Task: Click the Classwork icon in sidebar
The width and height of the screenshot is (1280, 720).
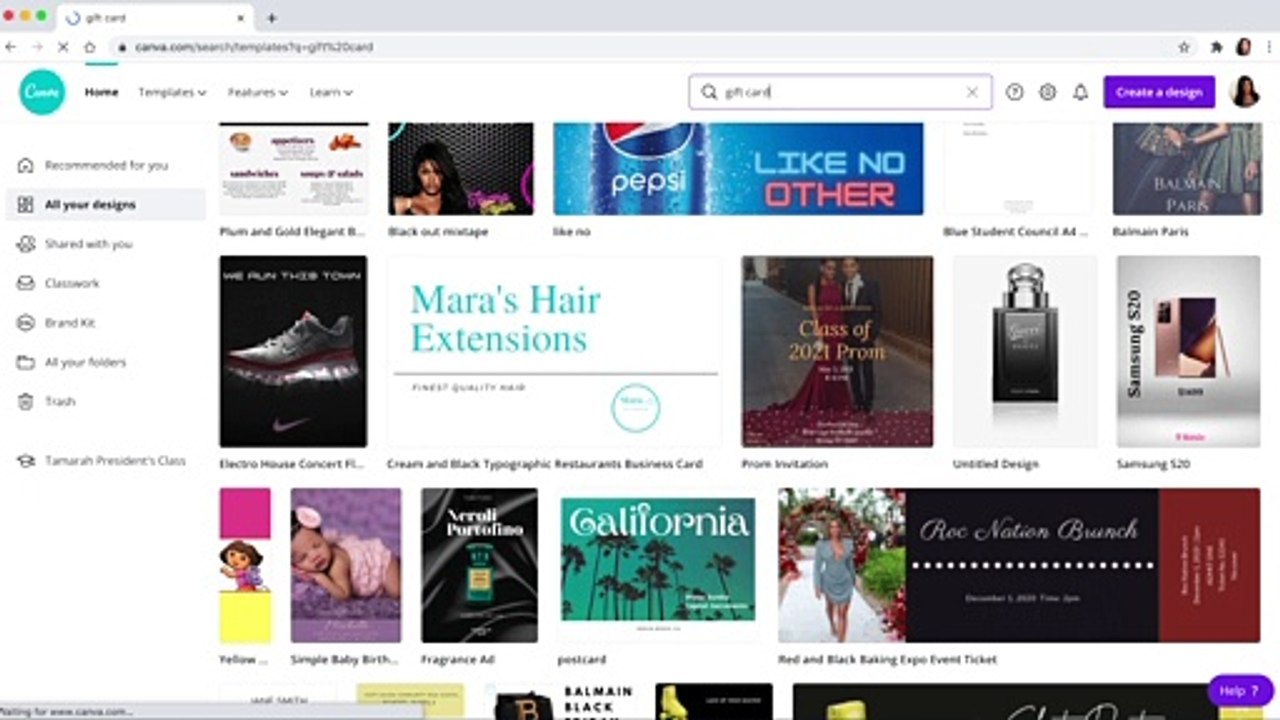Action: coord(25,283)
